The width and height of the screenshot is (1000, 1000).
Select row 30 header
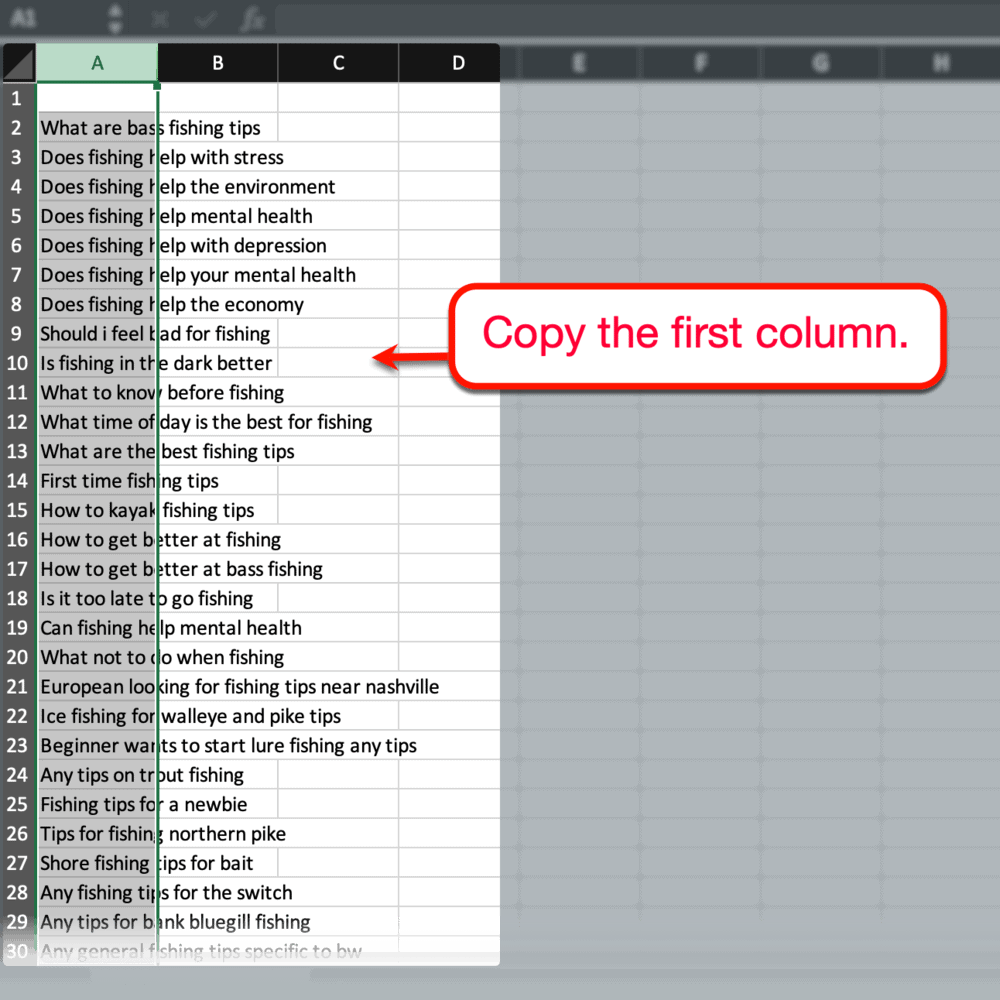(16, 951)
